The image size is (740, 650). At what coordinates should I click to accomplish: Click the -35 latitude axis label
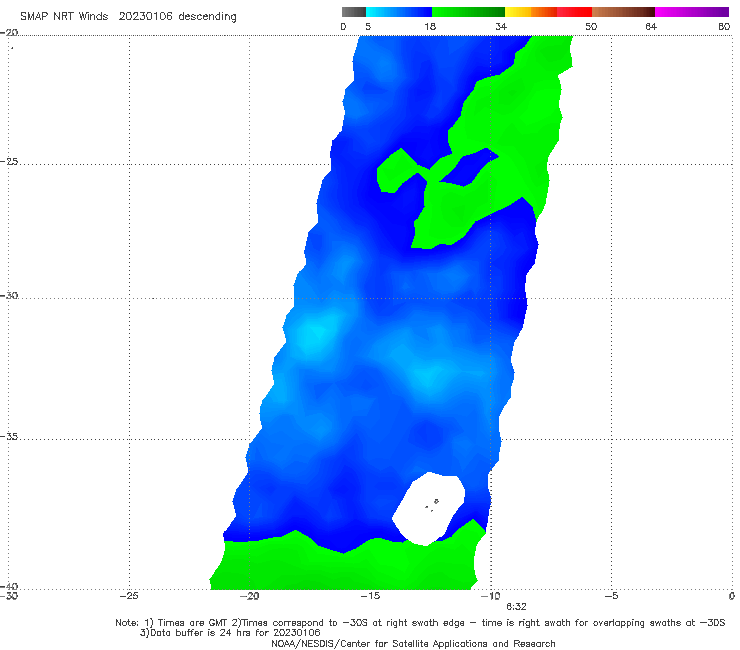(9, 437)
